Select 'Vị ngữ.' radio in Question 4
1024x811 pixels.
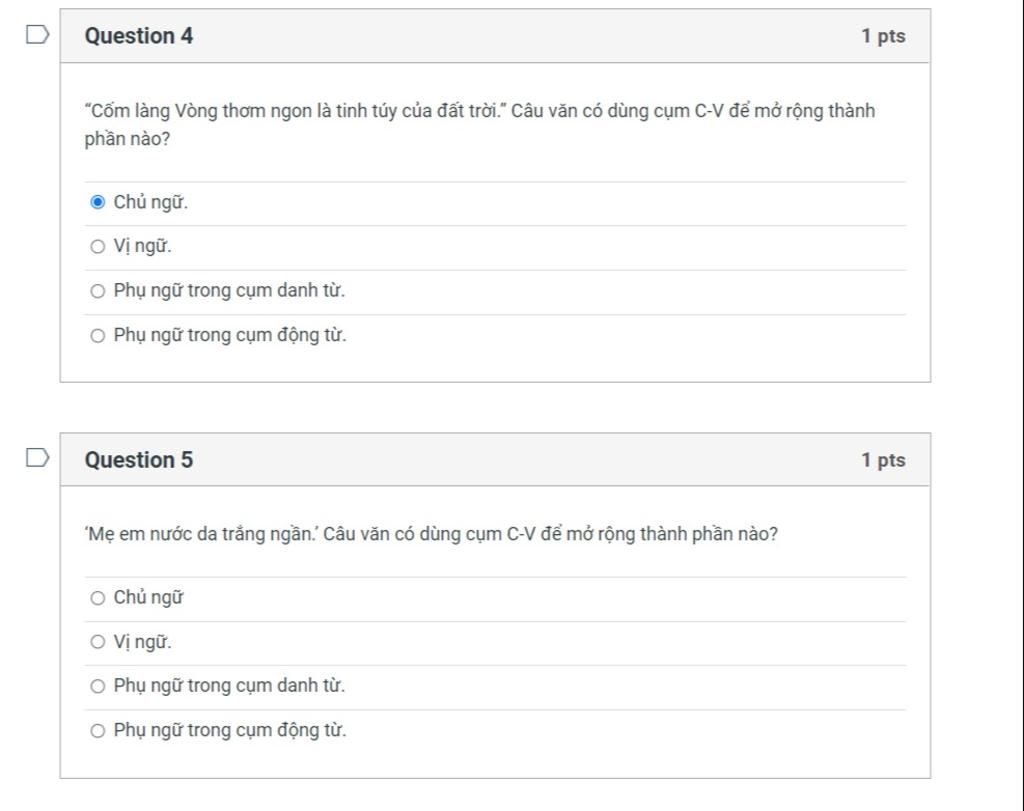[97, 246]
